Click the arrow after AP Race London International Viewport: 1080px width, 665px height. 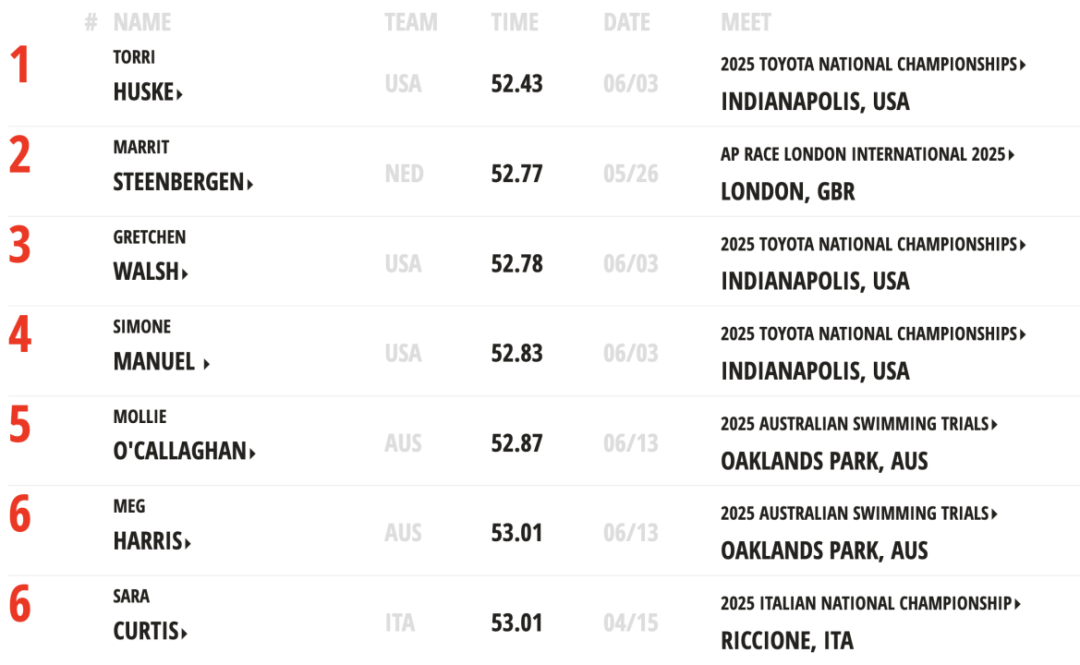(x=1012, y=155)
